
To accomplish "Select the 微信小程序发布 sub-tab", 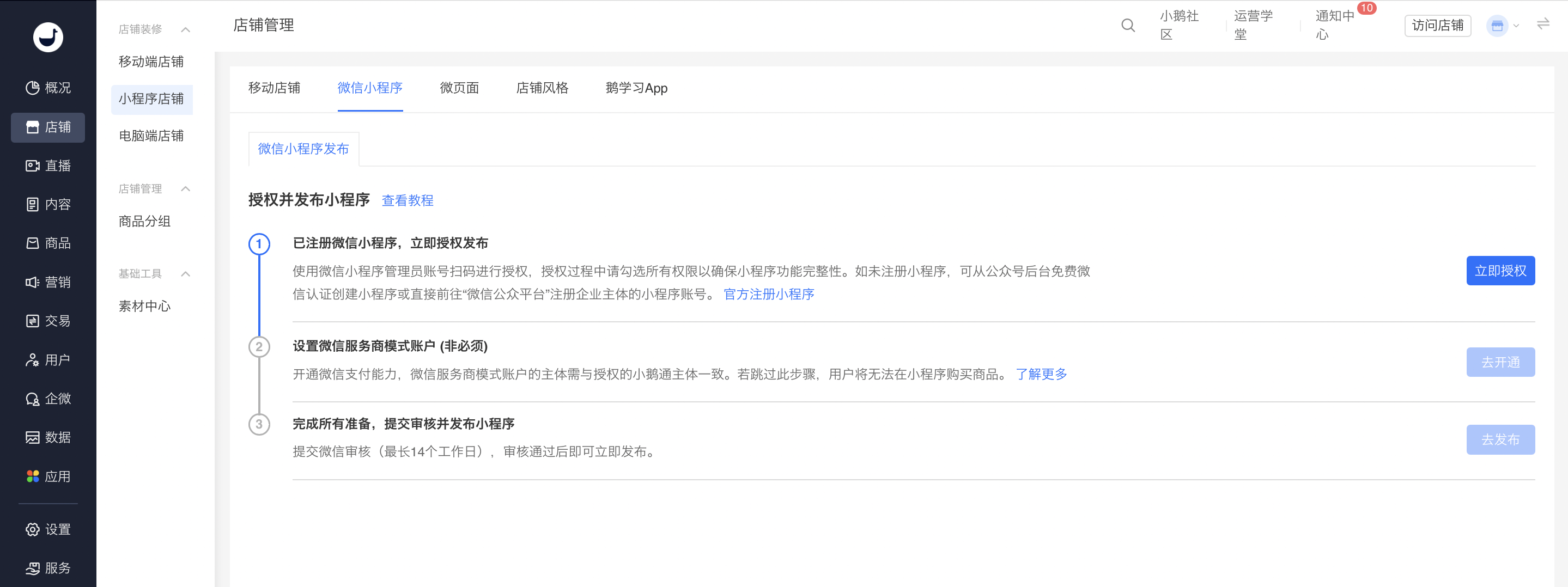I will pos(304,149).
